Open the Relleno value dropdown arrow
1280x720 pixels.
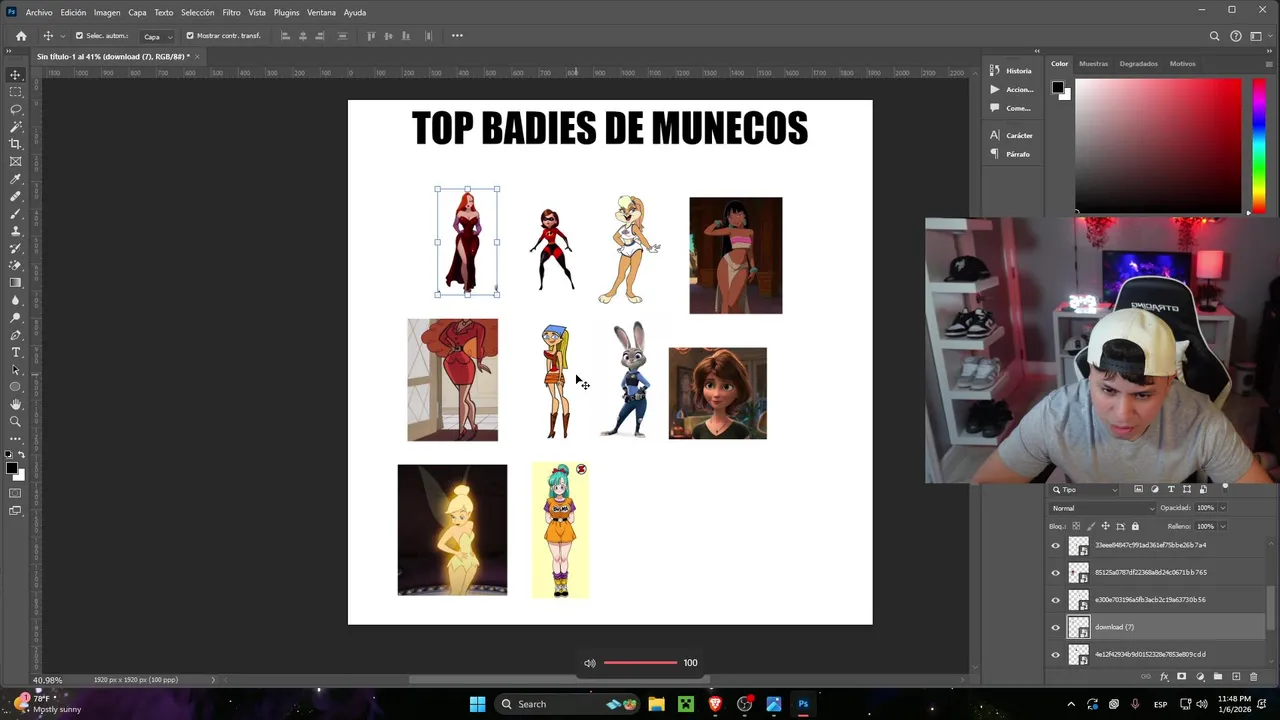[x=1222, y=526]
